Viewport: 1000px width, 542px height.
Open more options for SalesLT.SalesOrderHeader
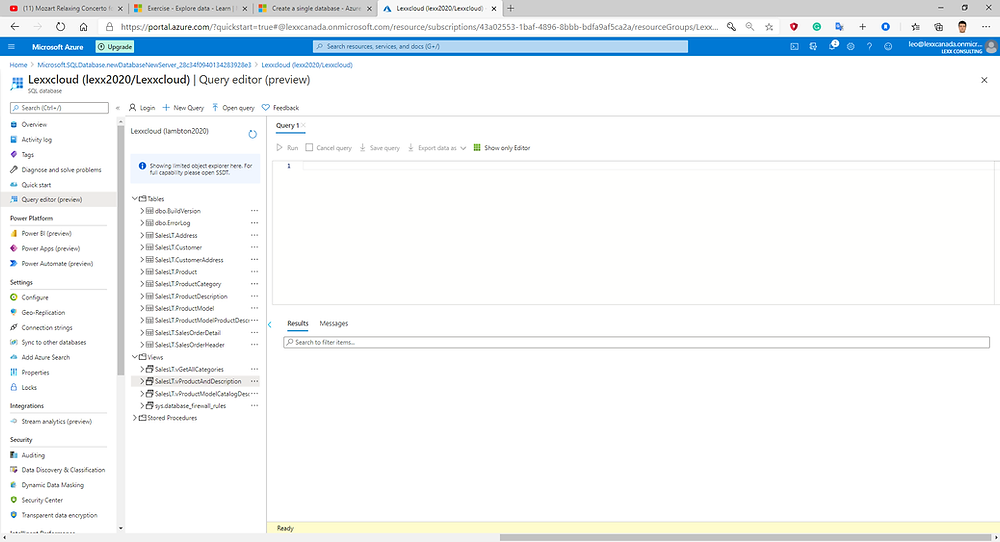click(254, 345)
